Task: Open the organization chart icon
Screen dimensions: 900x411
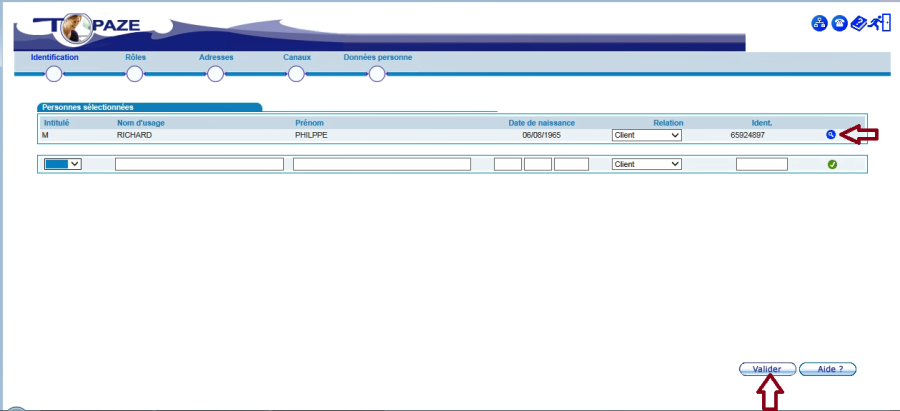Action: click(x=818, y=24)
